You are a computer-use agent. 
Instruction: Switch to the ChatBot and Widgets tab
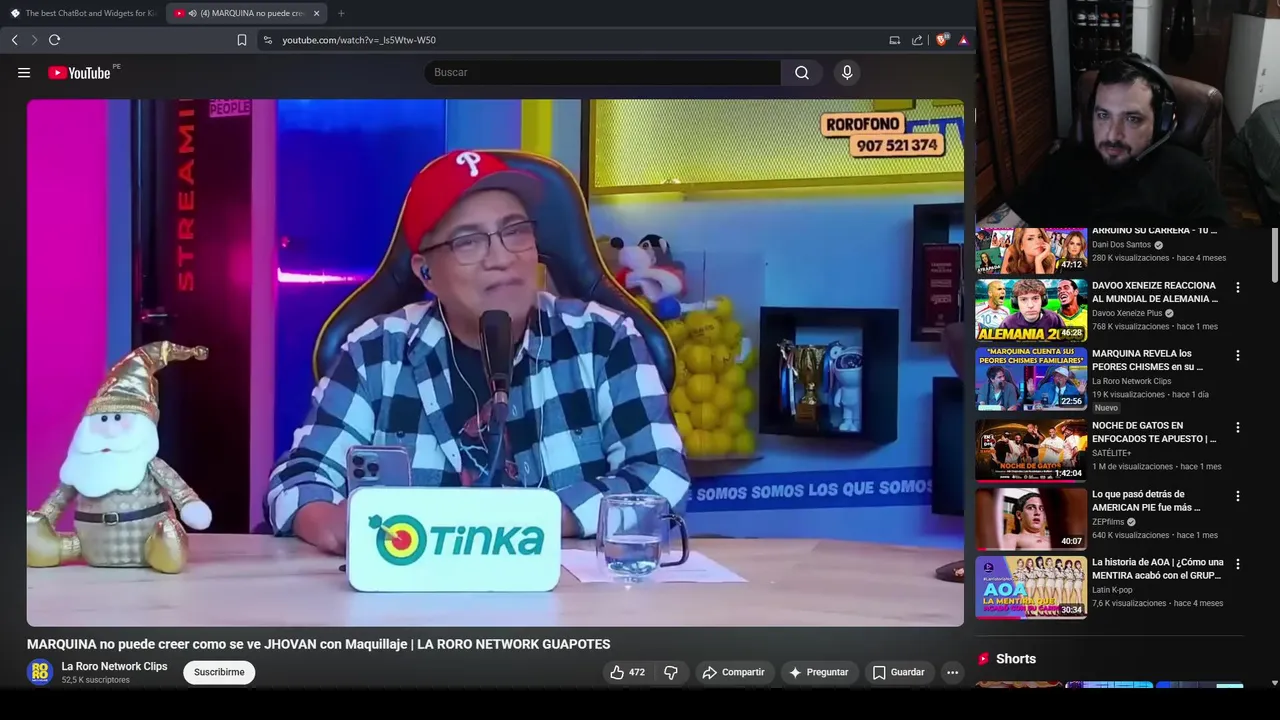83,13
